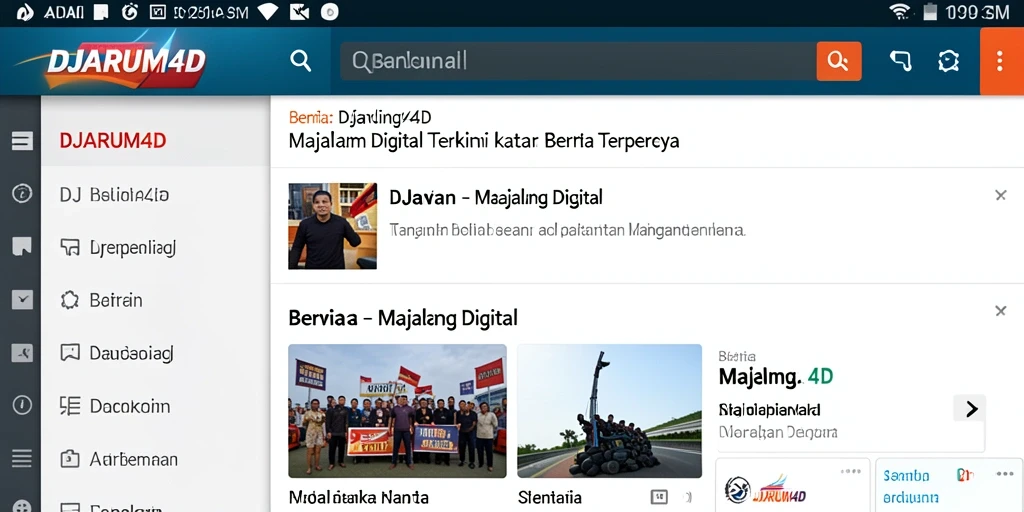Close the Berviaa Majalang Digital section
The width and height of the screenshot is (1024, 512).
coord(1000,311)
